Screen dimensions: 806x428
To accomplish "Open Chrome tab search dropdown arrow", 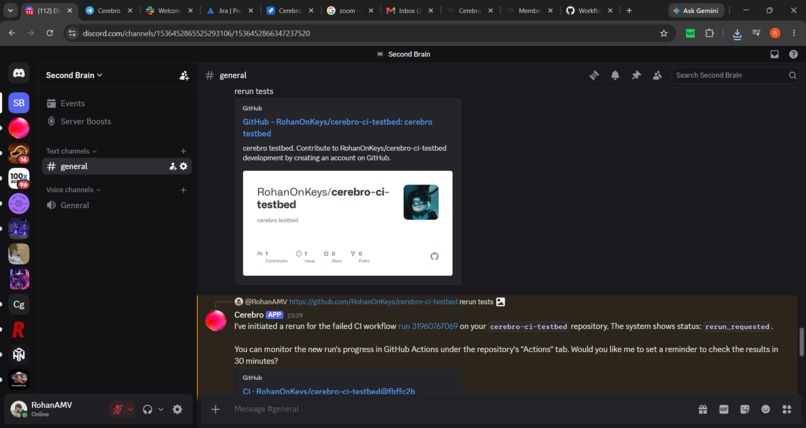I will (10, 10).
